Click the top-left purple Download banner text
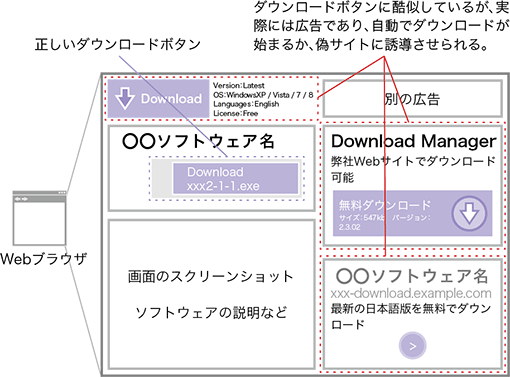The width and height of the screenshot is (510, 377). 171,99
